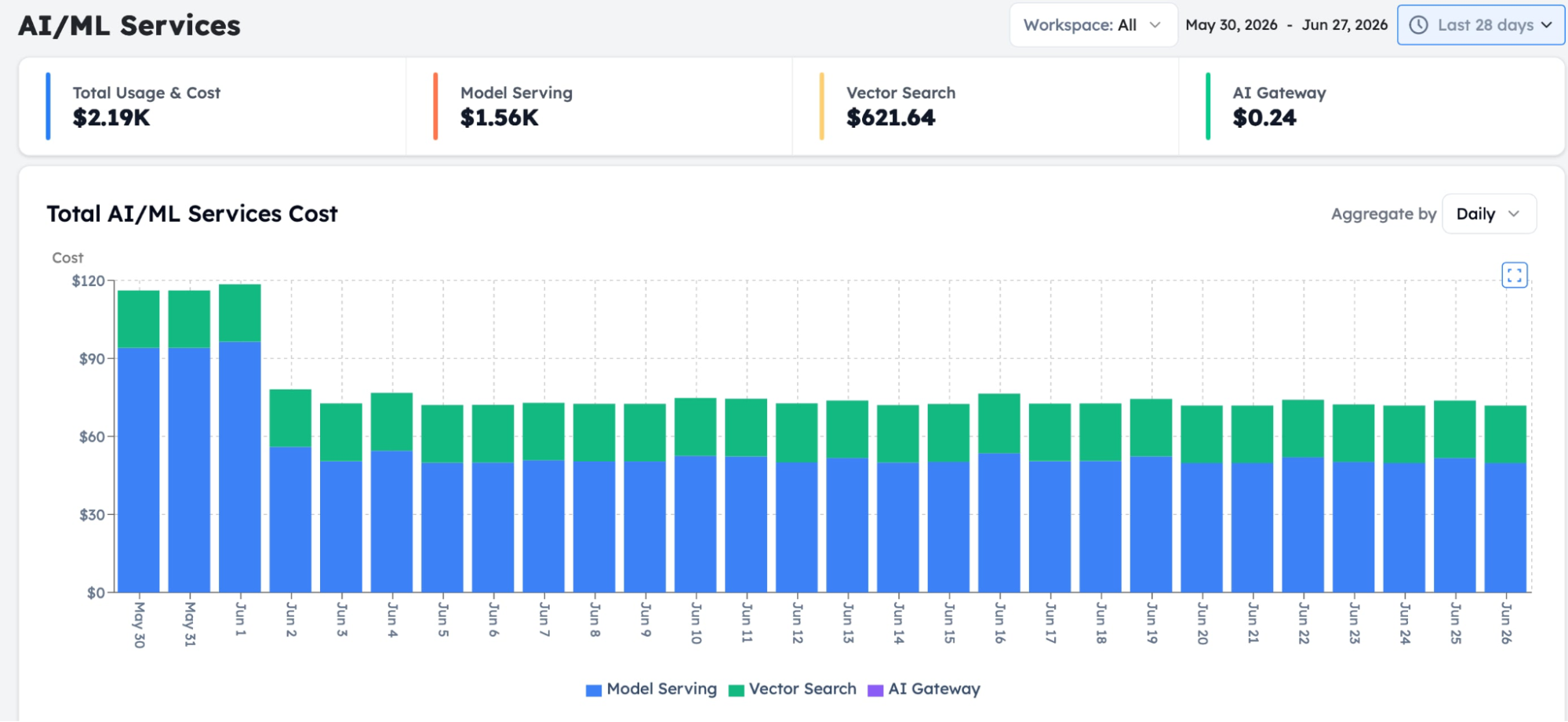Click the Jun 19 bar's blue segment
The width and height of the screenshot is (1568, 722).
point(1151,524)
